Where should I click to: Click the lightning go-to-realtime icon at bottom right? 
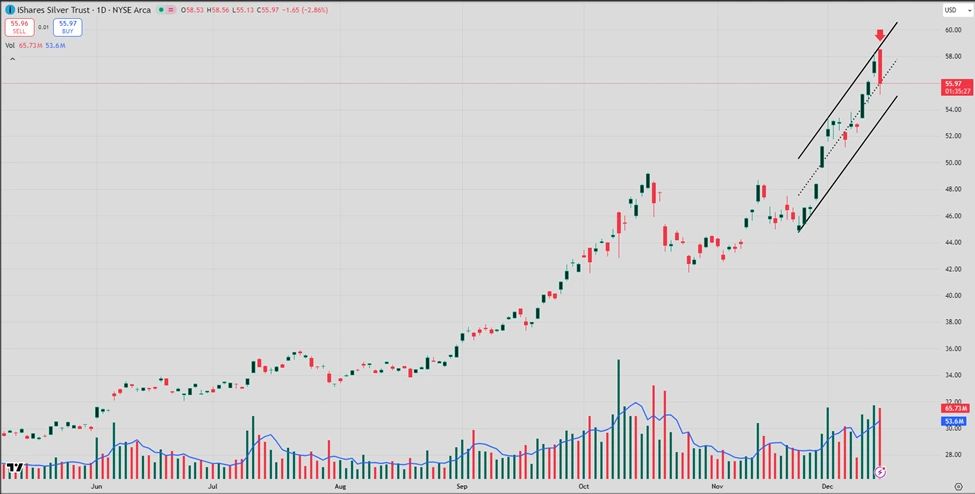tap(880, 470)
